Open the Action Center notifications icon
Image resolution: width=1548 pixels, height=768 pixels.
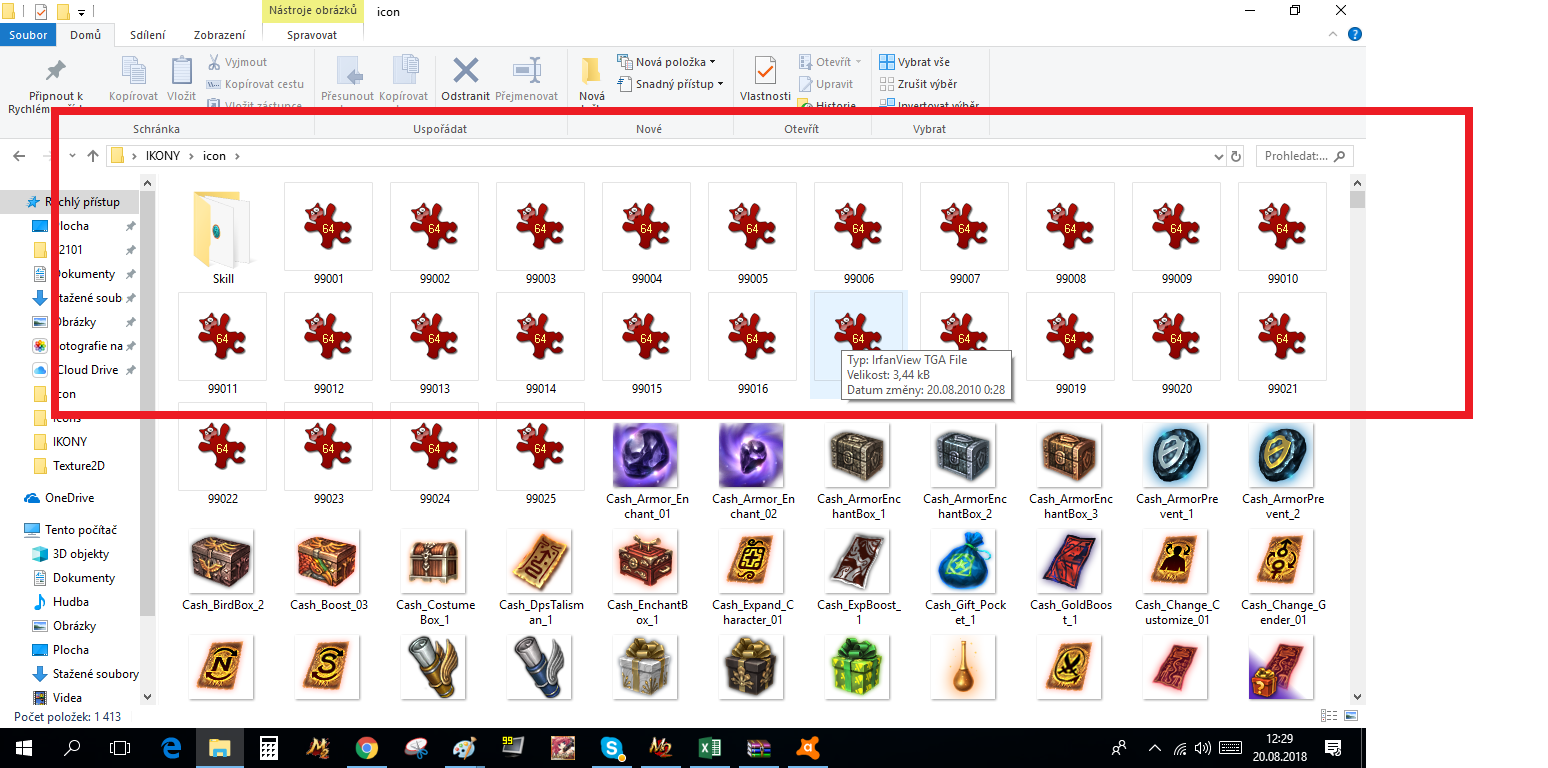click(x=1332, y=748)
